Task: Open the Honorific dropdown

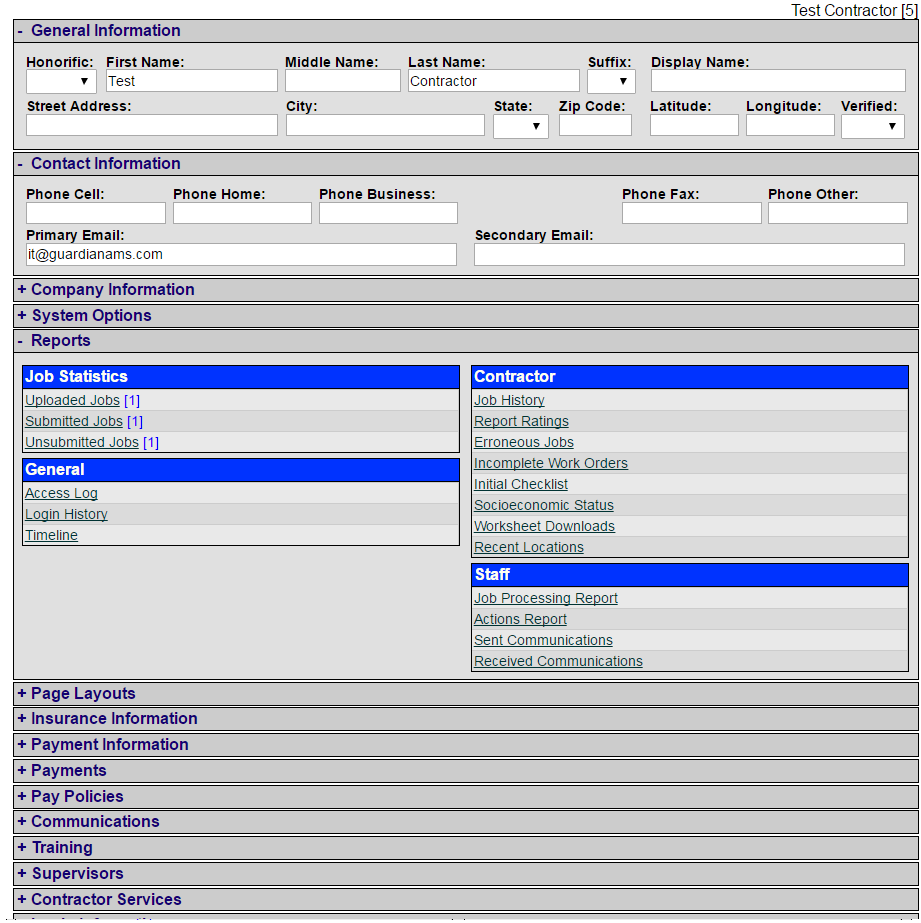Action: [x=61, y=81]
